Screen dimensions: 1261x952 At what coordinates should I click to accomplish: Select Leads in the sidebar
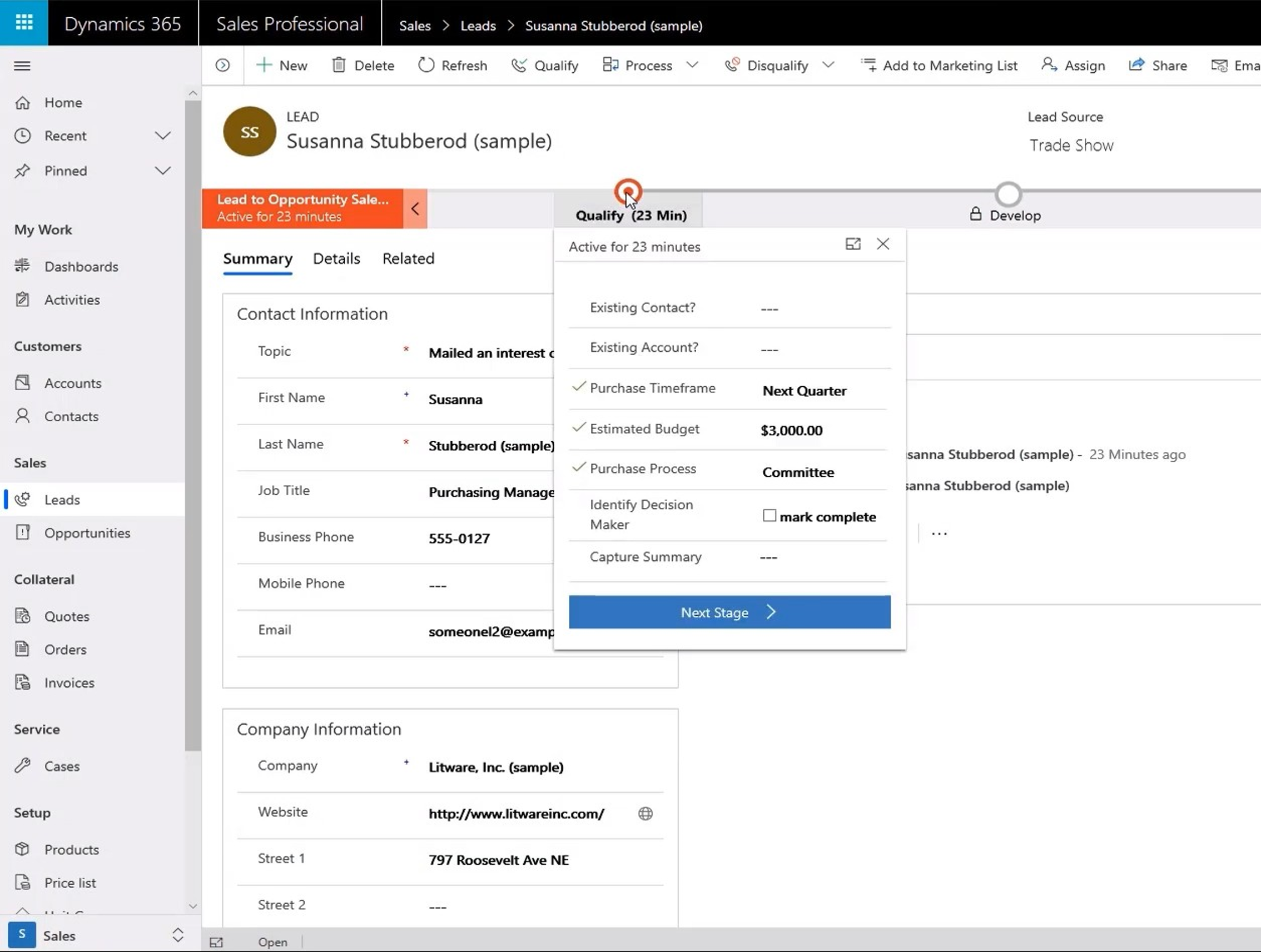(92, 500)
